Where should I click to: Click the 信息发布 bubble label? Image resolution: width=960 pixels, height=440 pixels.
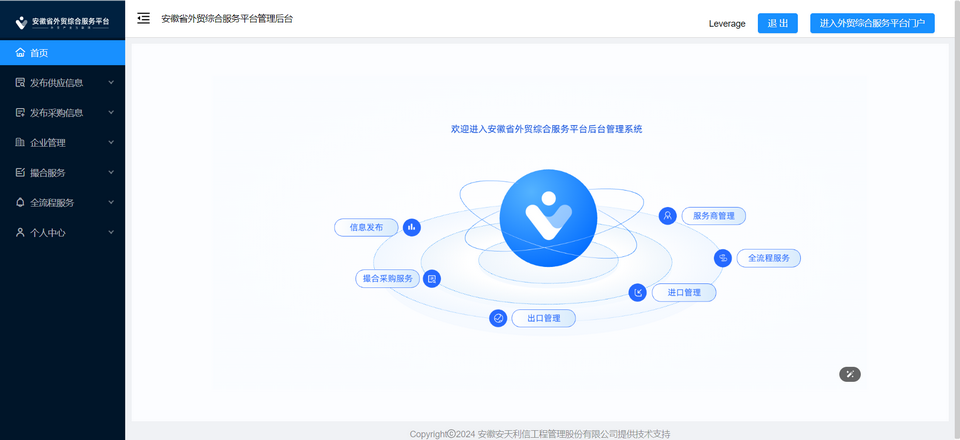(366, 227)
